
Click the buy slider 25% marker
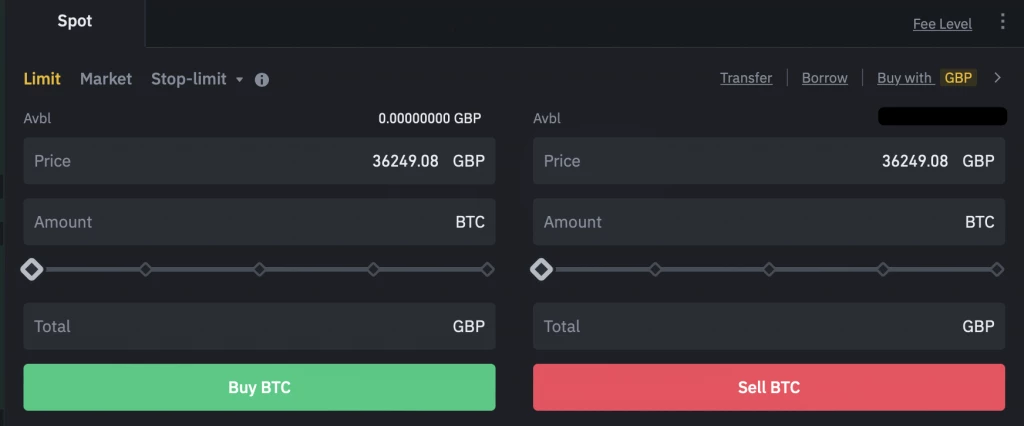tap(146, 269)
